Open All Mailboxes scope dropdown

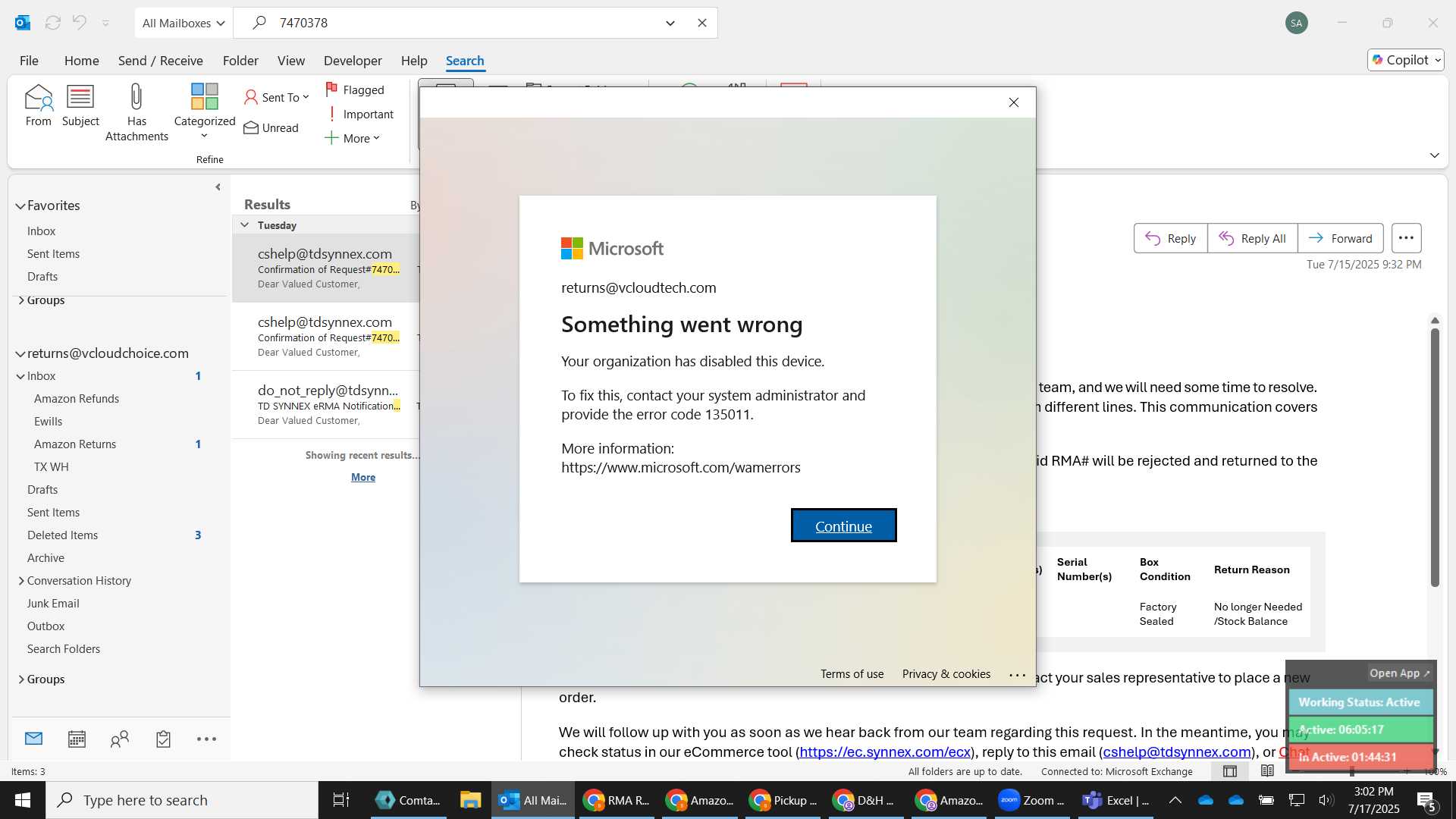pyautogui.click(x=184, y=23)
